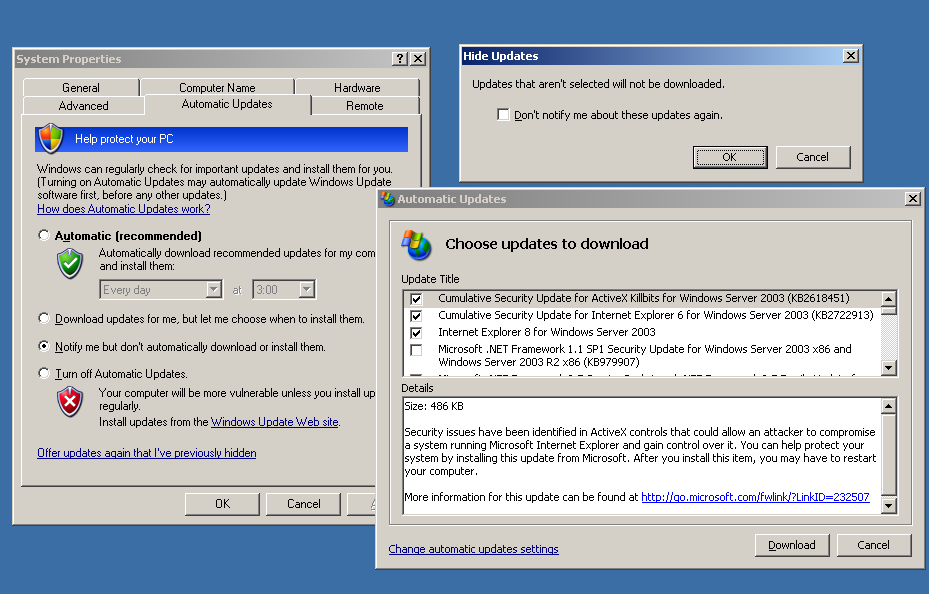
Task: Click the Help question mark in System Properties
Action: (x=400, y=59)
